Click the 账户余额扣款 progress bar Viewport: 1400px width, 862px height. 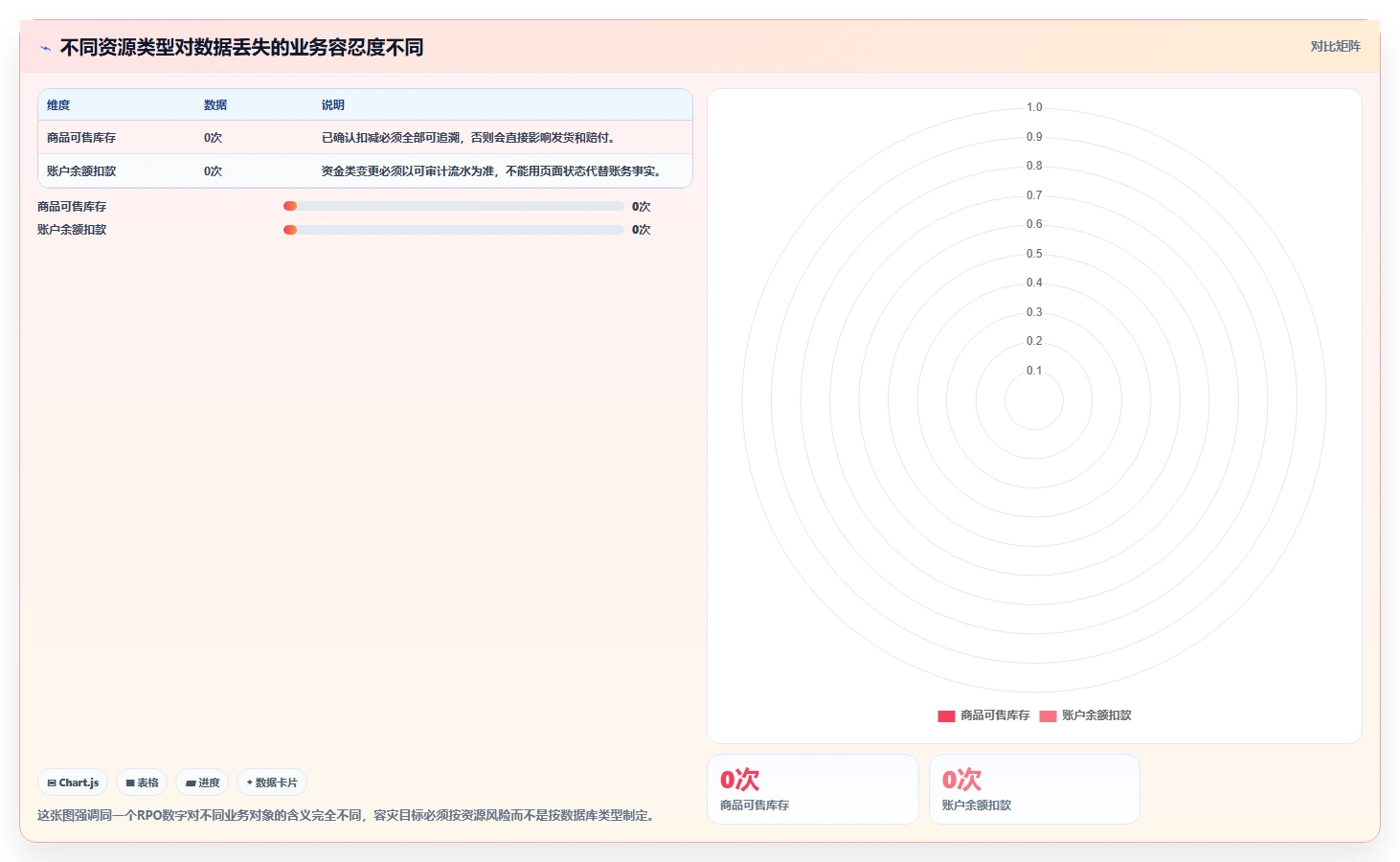click(453, 230)
